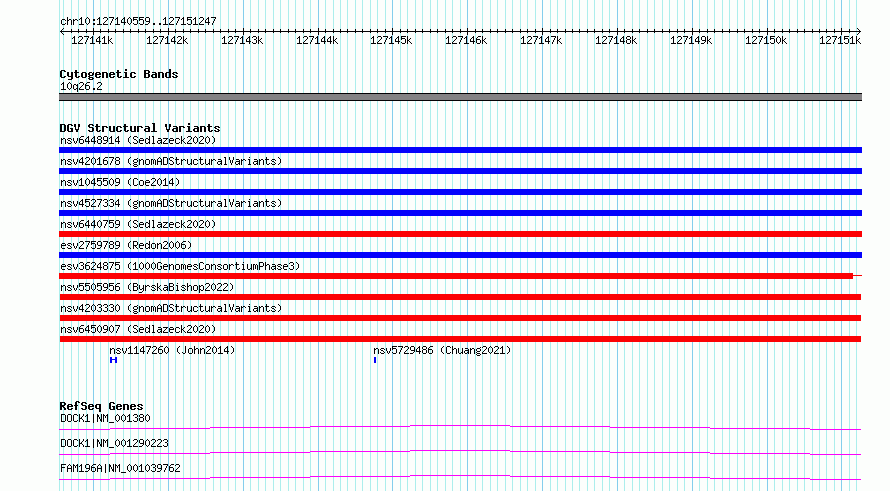
Task: Open nsv1147260 (John2014) variant label
Action: tap(172, 350)
